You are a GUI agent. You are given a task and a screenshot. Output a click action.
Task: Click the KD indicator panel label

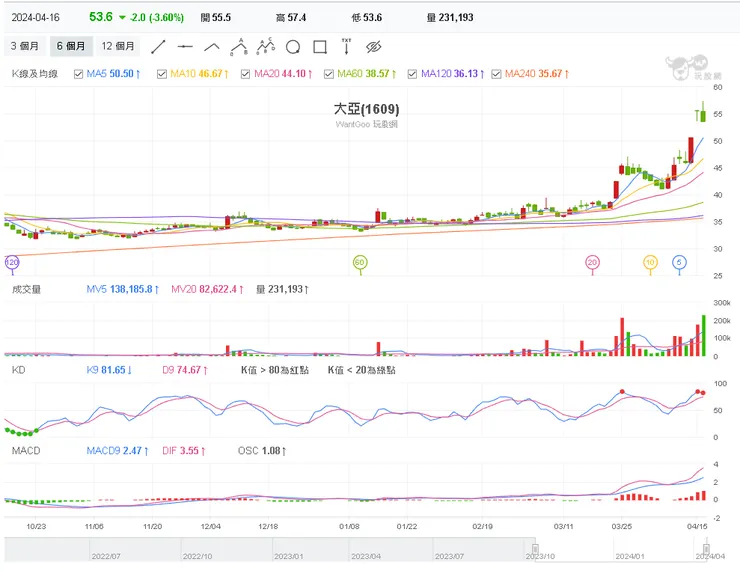(x=18, y=370)
